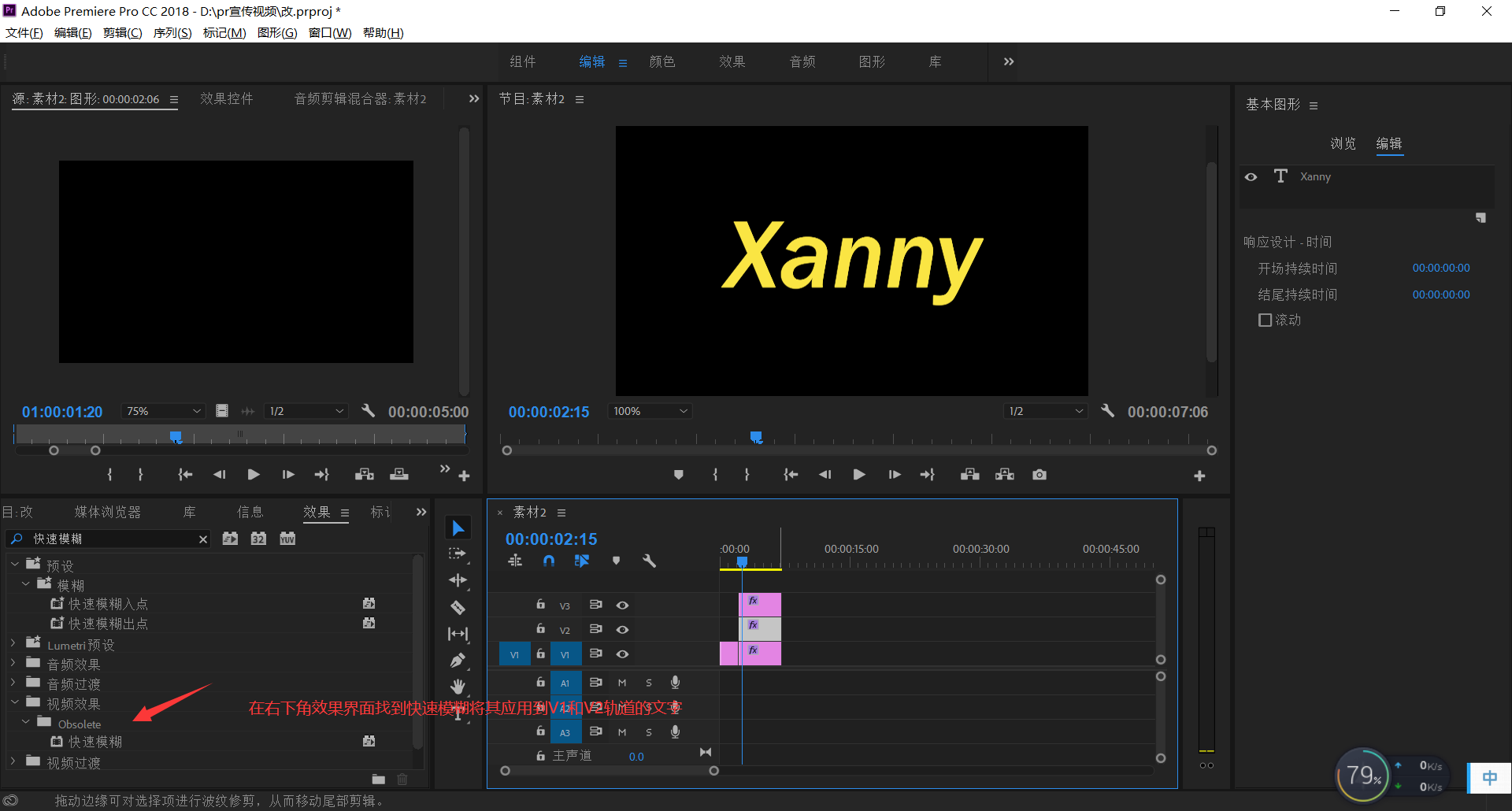Viewport: 1512px width, 811px height.
Task: Open Source monitor resolution 1/2 dropdown
Action: pyautogui.click(x=306, y=411)
